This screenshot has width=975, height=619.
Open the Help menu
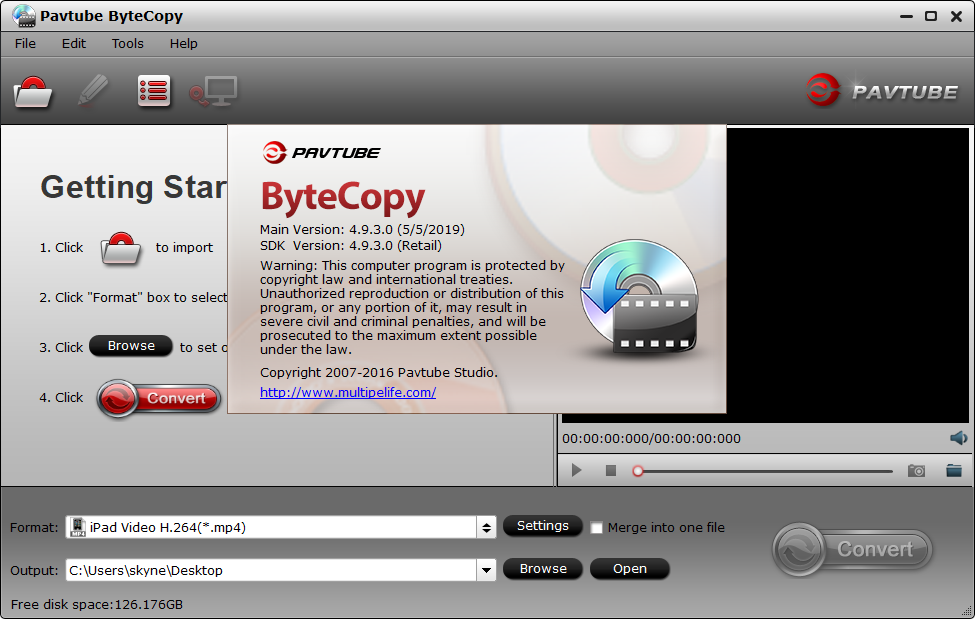(183, 44)
